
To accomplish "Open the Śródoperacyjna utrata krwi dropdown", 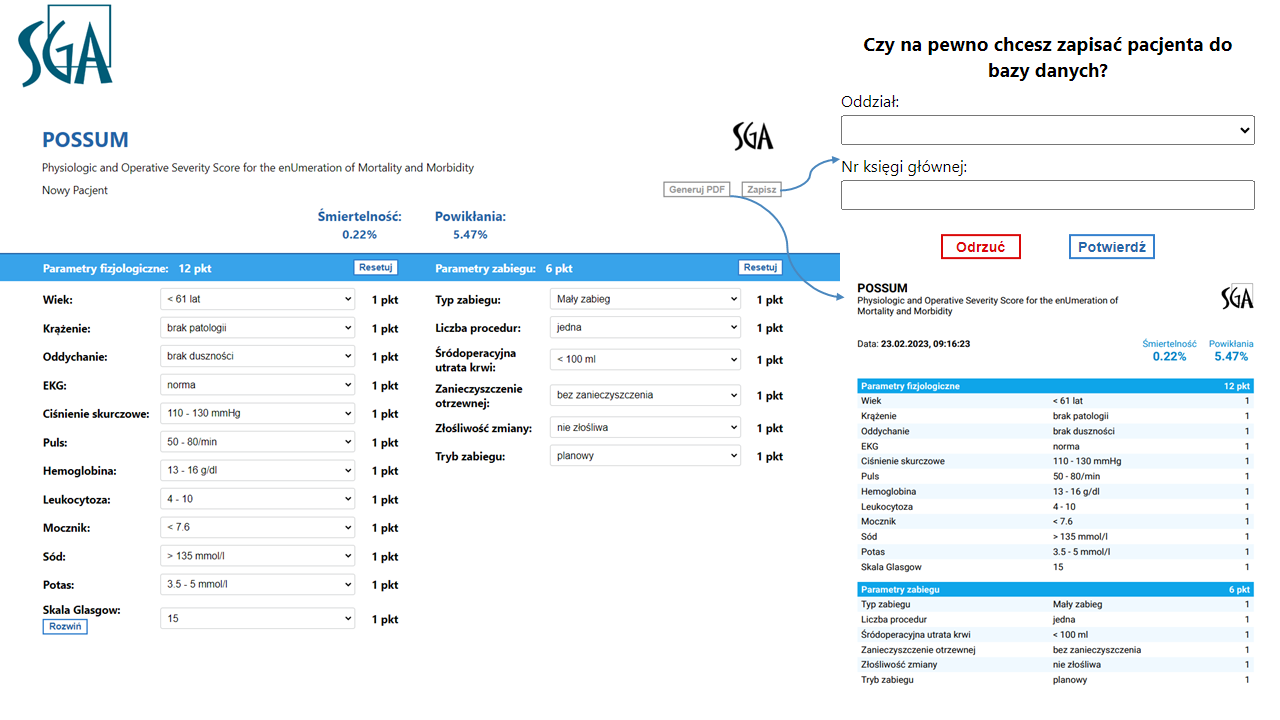I will click(x=646, y=359).
